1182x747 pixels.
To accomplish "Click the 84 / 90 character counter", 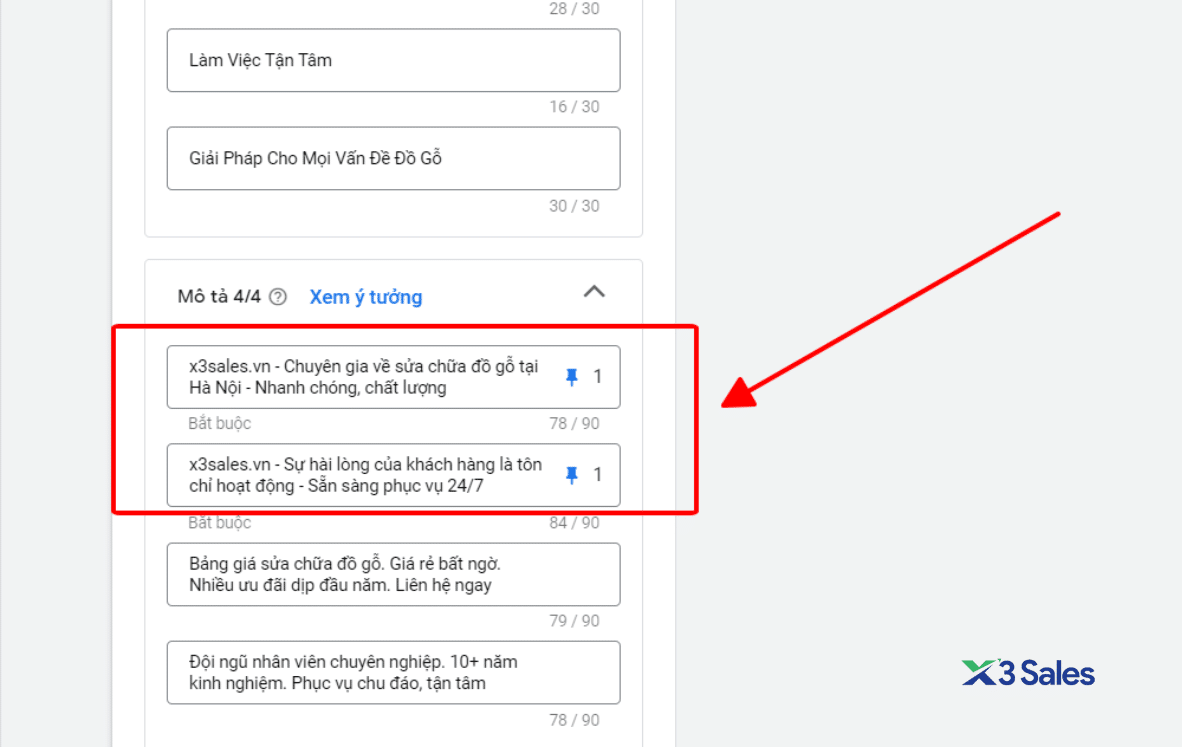I will [x=574, y=522].
